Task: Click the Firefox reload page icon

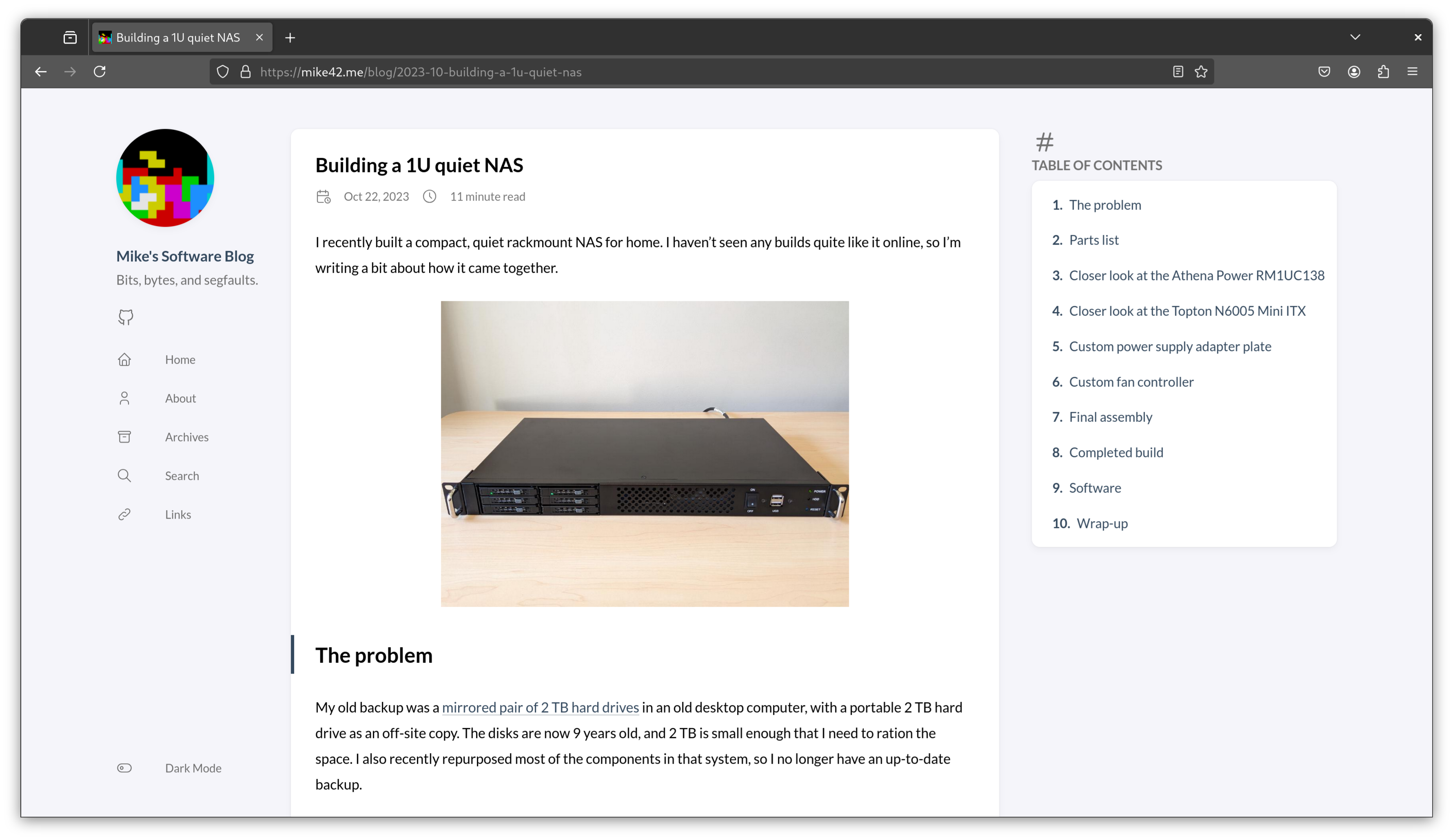Action: [x=100, y=71]
